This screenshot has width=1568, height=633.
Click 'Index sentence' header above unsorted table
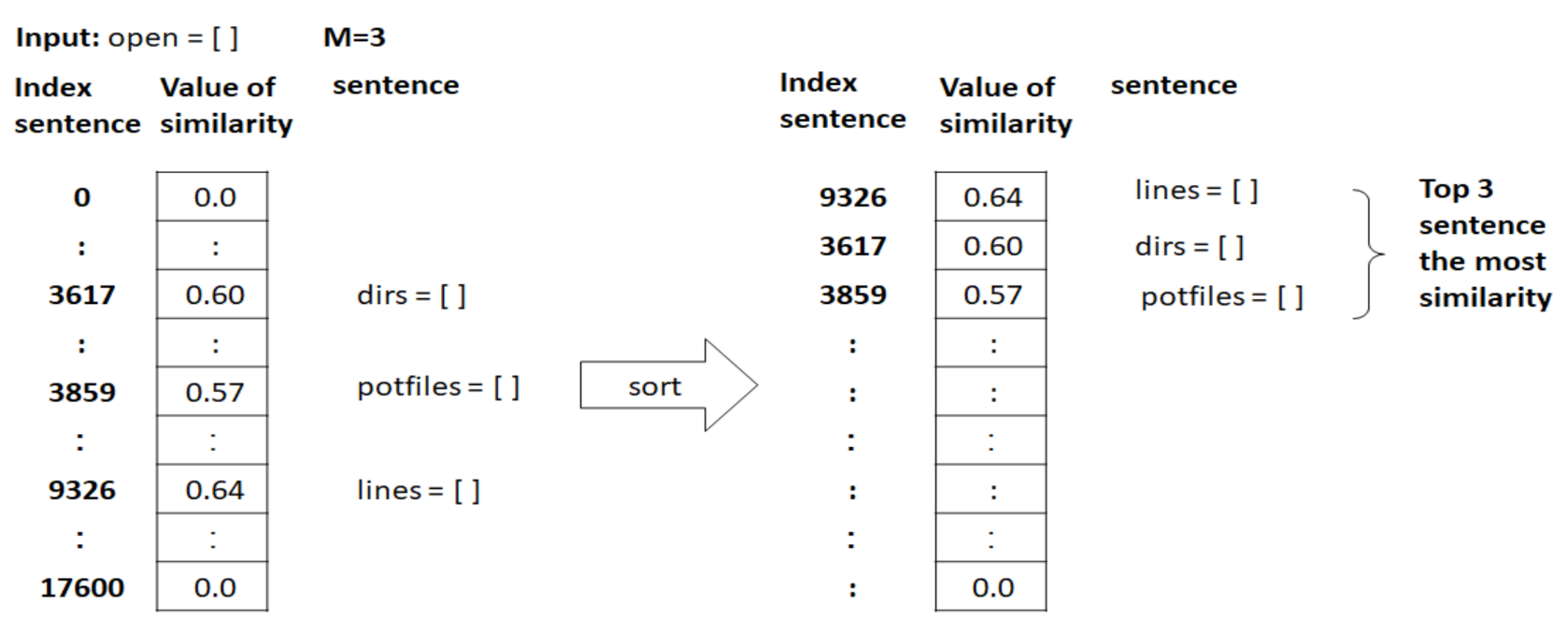click(77, 105)
